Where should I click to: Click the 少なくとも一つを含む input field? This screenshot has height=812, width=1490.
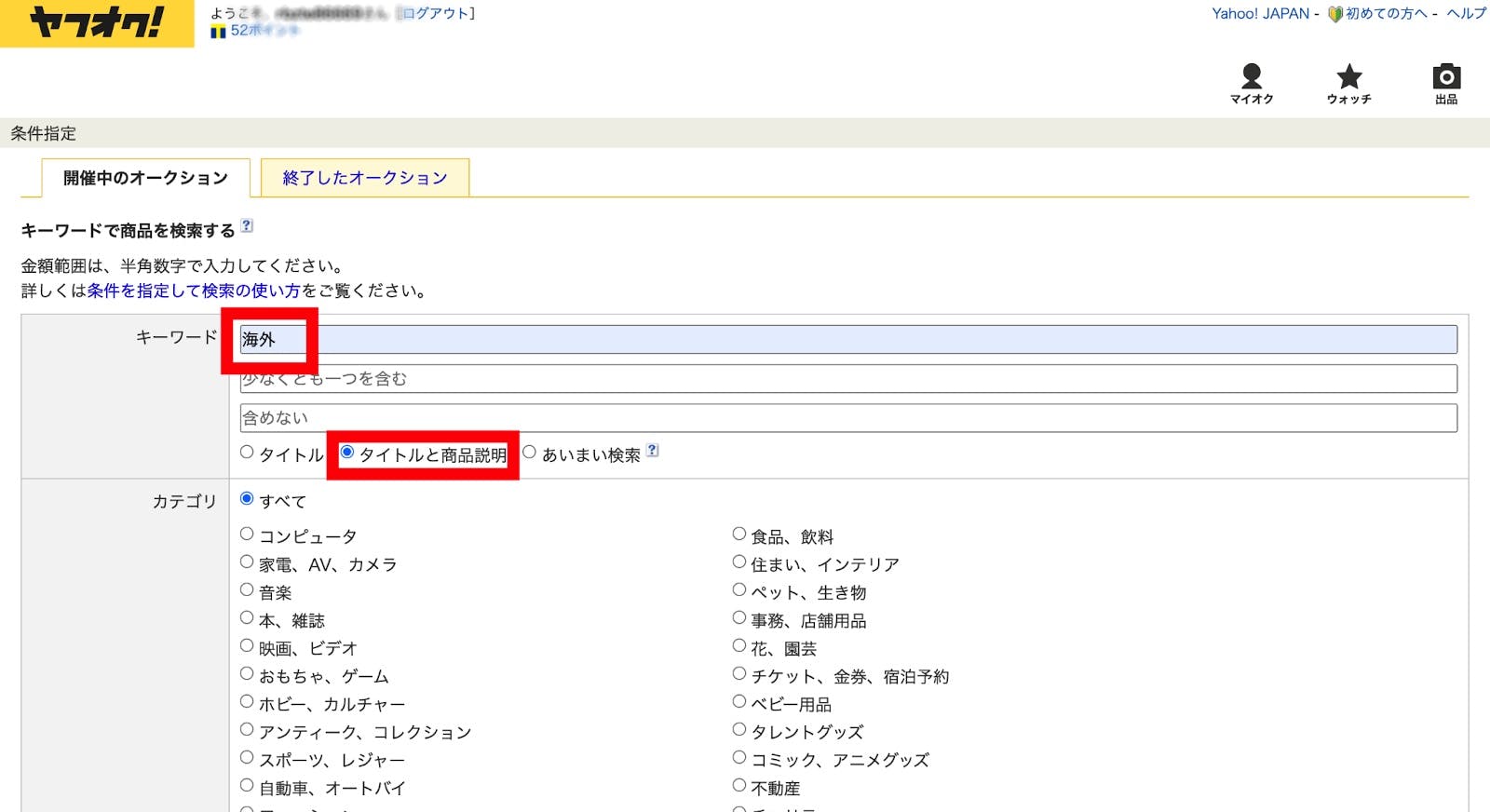(847, 379)
